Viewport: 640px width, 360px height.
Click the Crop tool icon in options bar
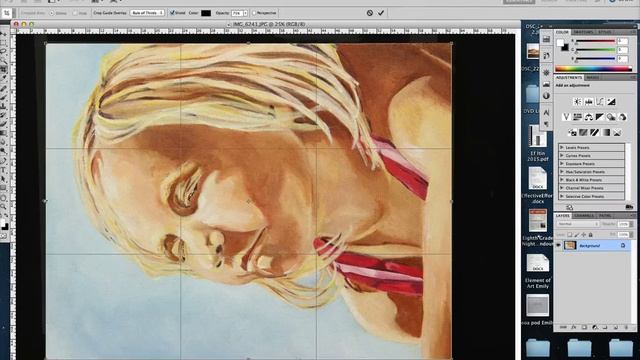7,13
